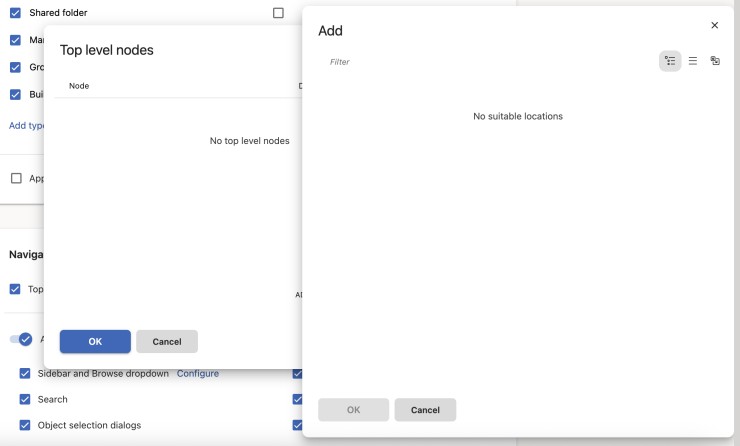Viewport: 740px width, 446px height.
Task: Click the greyed-out OK button in Add dialog
Action: [353, 410]
